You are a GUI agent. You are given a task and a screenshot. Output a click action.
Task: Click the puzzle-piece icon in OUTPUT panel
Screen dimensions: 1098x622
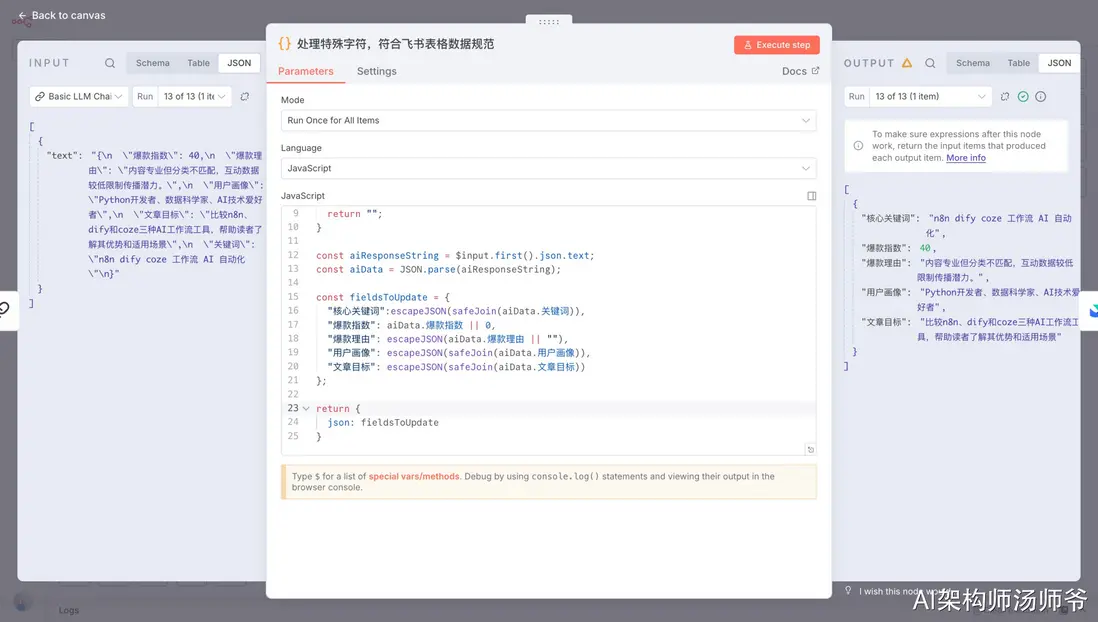(x=1005, y=97)
